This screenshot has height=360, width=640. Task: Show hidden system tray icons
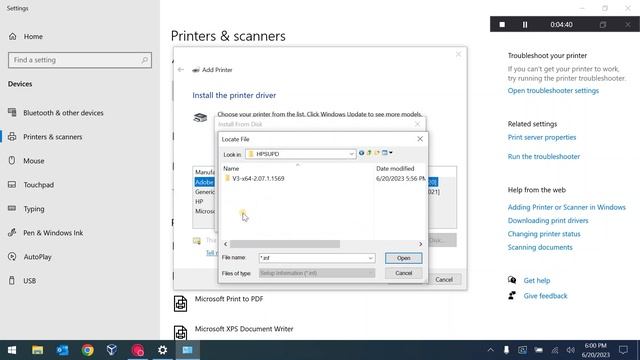[x=491, y=350]
